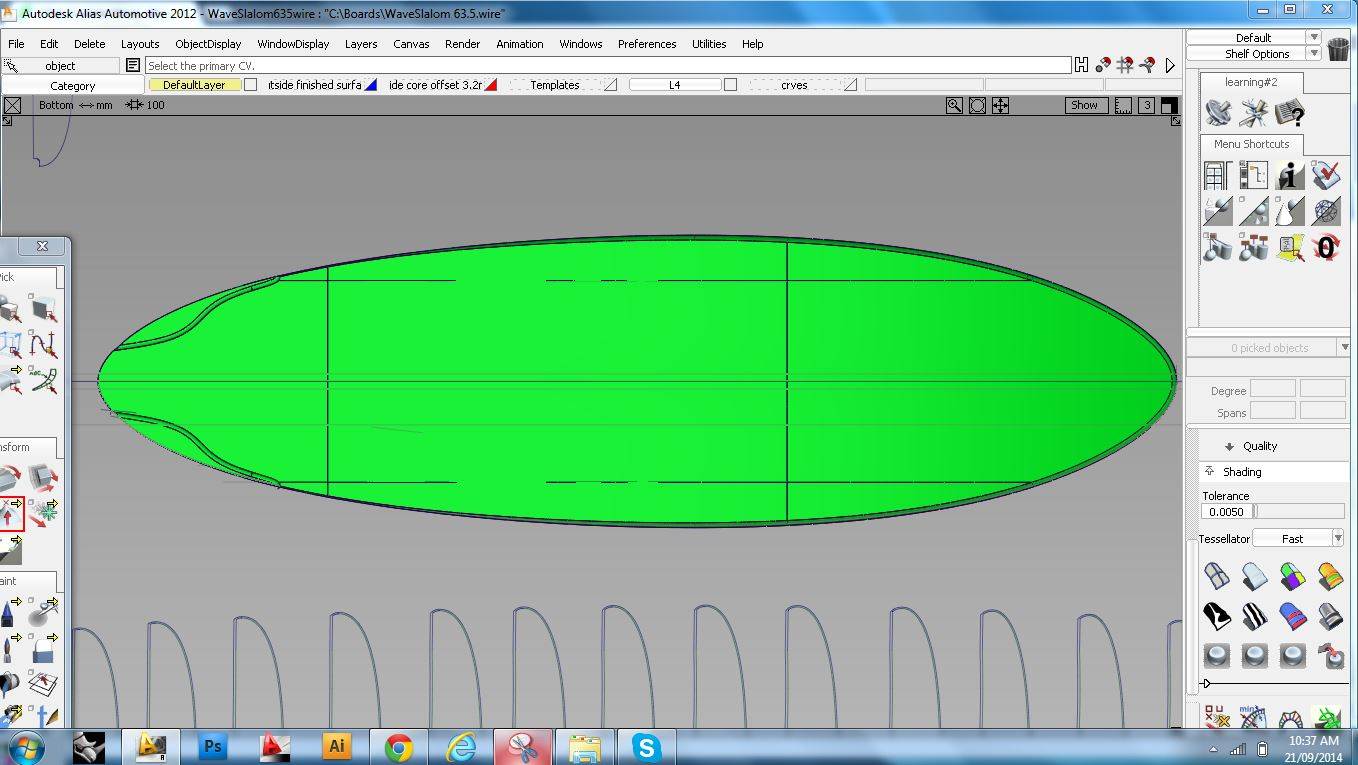This screenshot has width=1358, height=765.
Task: Switch to the Menu Shortcuts shelf tab
Action: (1251, 144)
